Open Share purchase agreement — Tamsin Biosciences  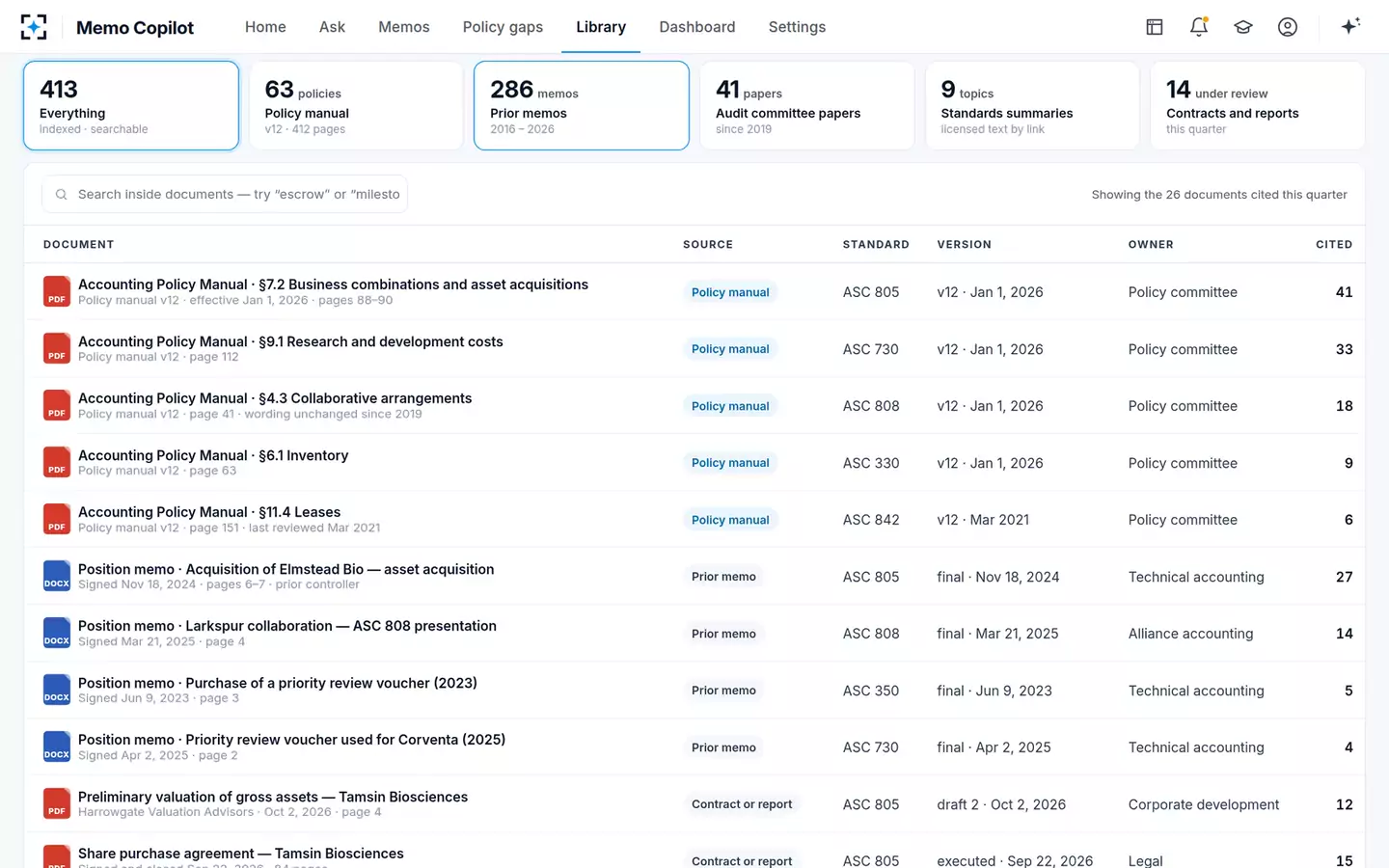coord(241,854)
